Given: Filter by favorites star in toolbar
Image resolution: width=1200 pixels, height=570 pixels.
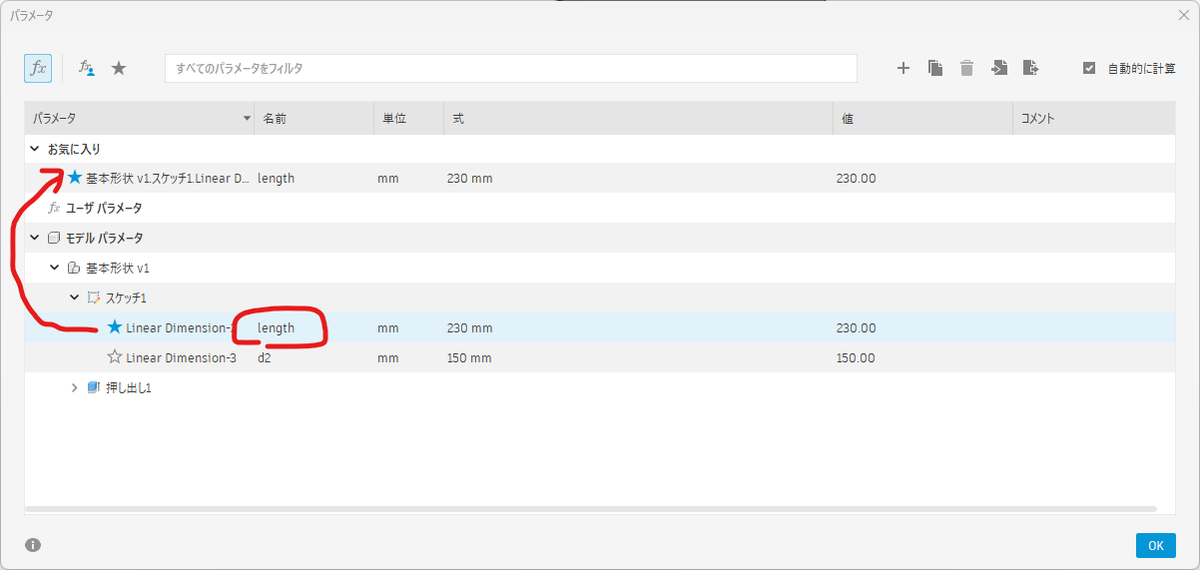Looking at the screenshot, I should [x=119, y=68].
